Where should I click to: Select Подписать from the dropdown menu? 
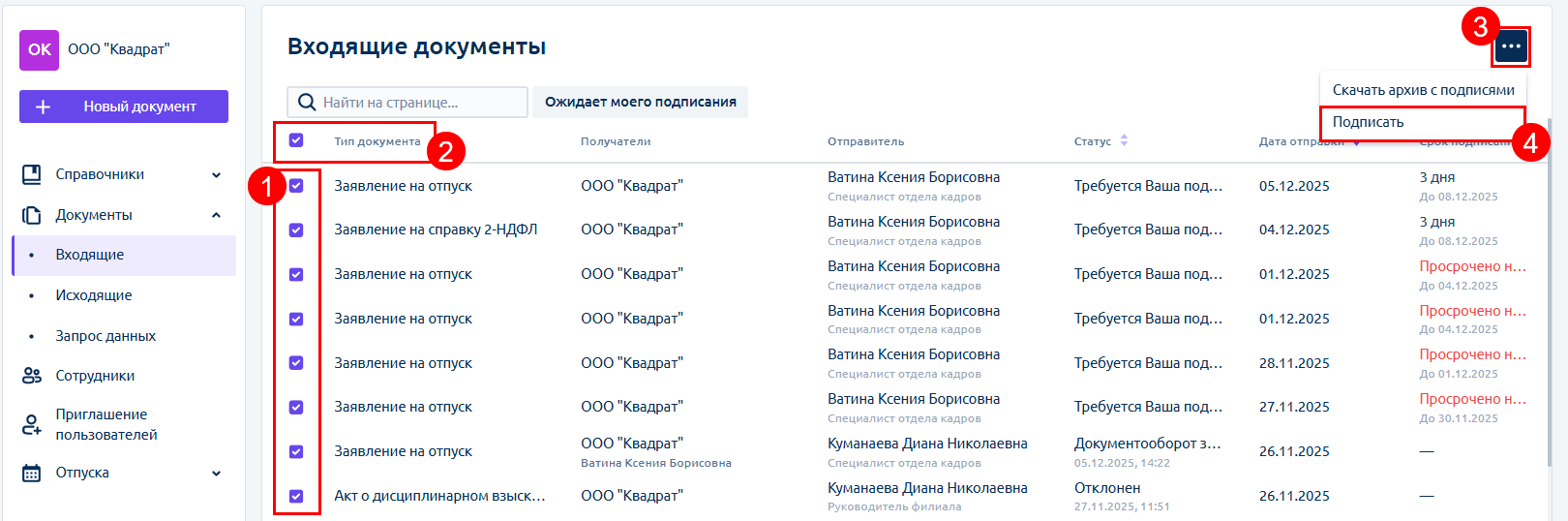coord(1368,122)
